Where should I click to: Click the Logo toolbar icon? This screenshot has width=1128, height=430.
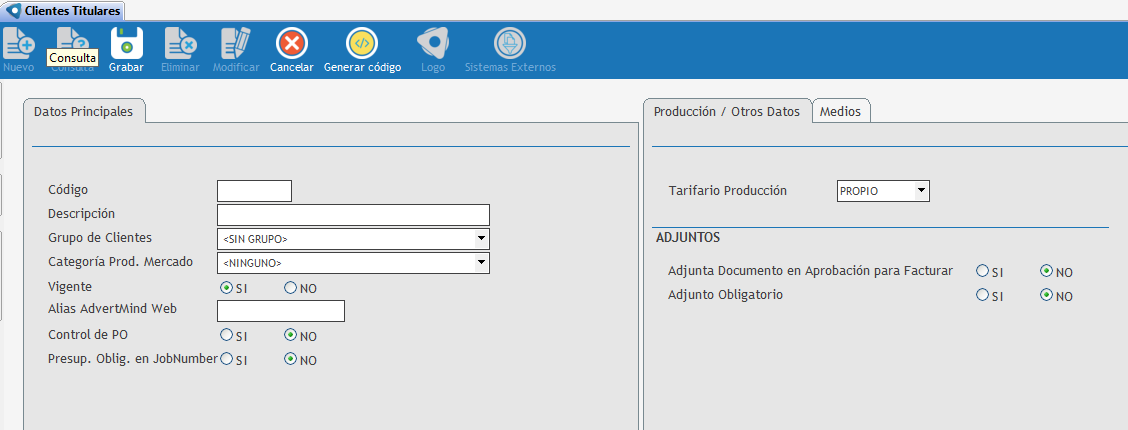(433, 44)
